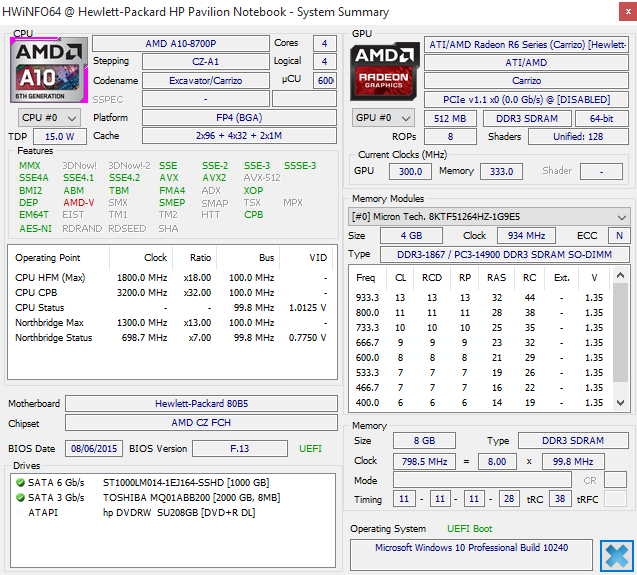The width and height of the screenshot is (637, 575).
Task: Click the Unified: 128 shaders field
Action: (578, 137)
